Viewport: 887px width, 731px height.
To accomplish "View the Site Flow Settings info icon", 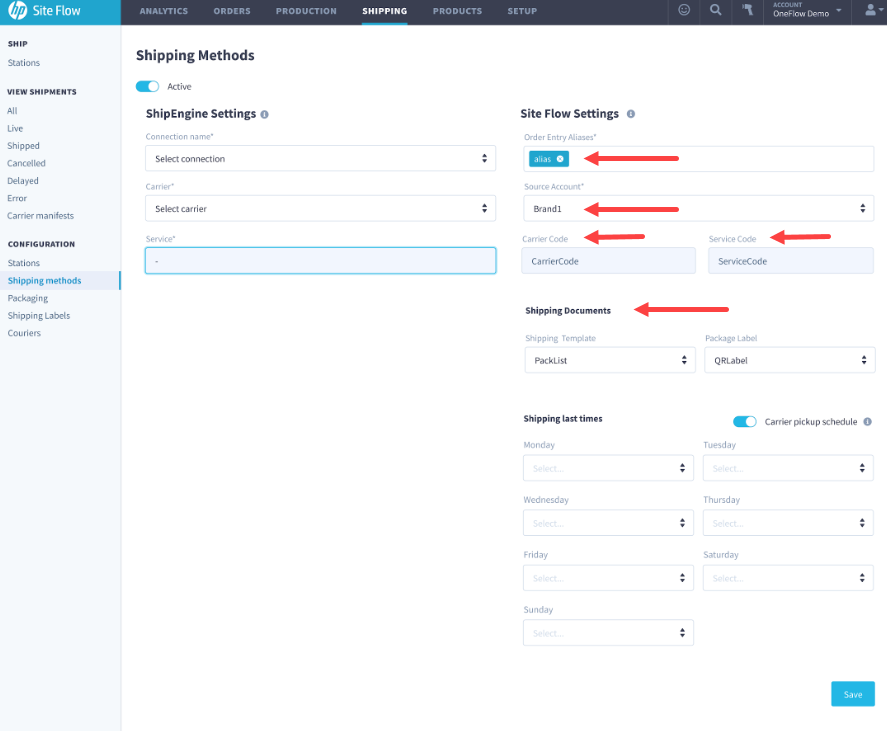I will [631, 114].
